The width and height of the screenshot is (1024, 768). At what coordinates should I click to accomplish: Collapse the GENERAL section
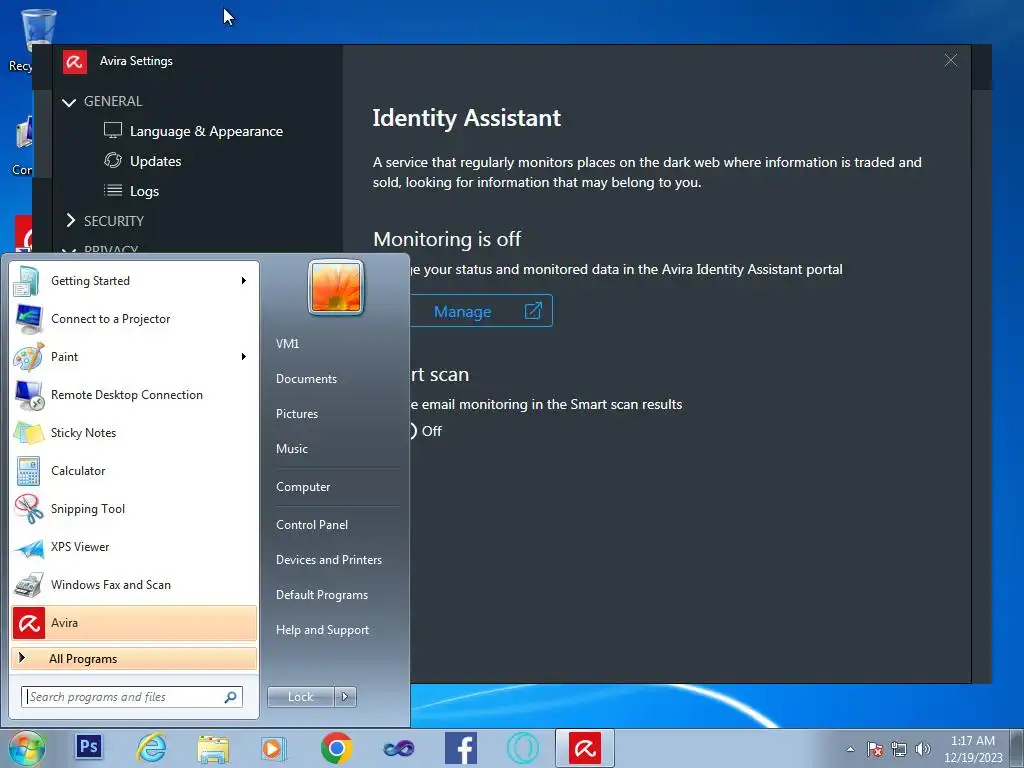point(69,102)
